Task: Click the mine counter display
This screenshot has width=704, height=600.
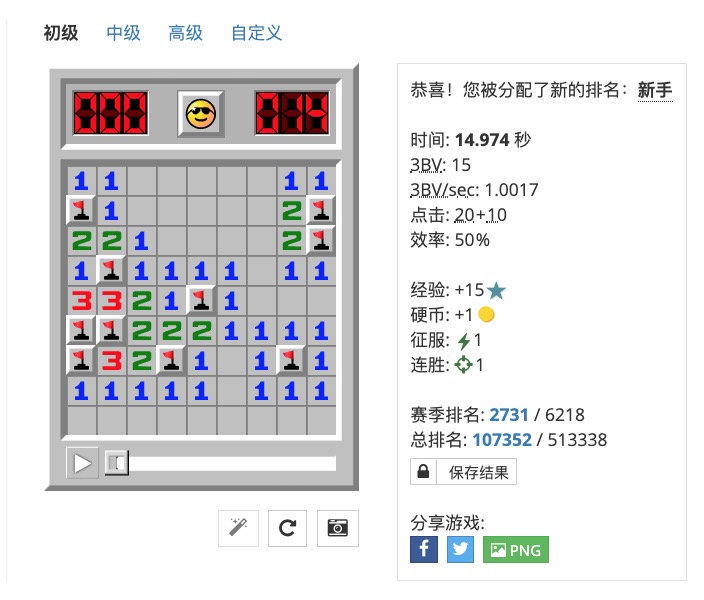Action: [x=110, y=113]
